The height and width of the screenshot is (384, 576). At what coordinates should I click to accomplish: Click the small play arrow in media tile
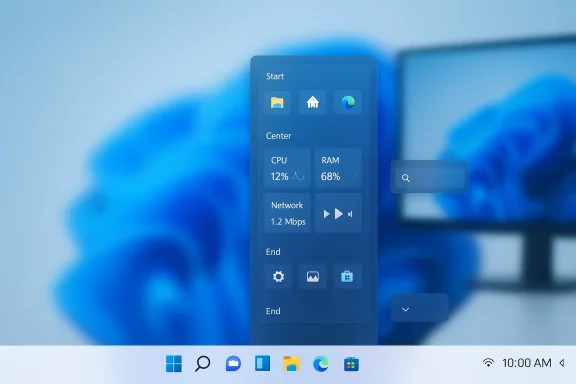(x=326, y=214)
